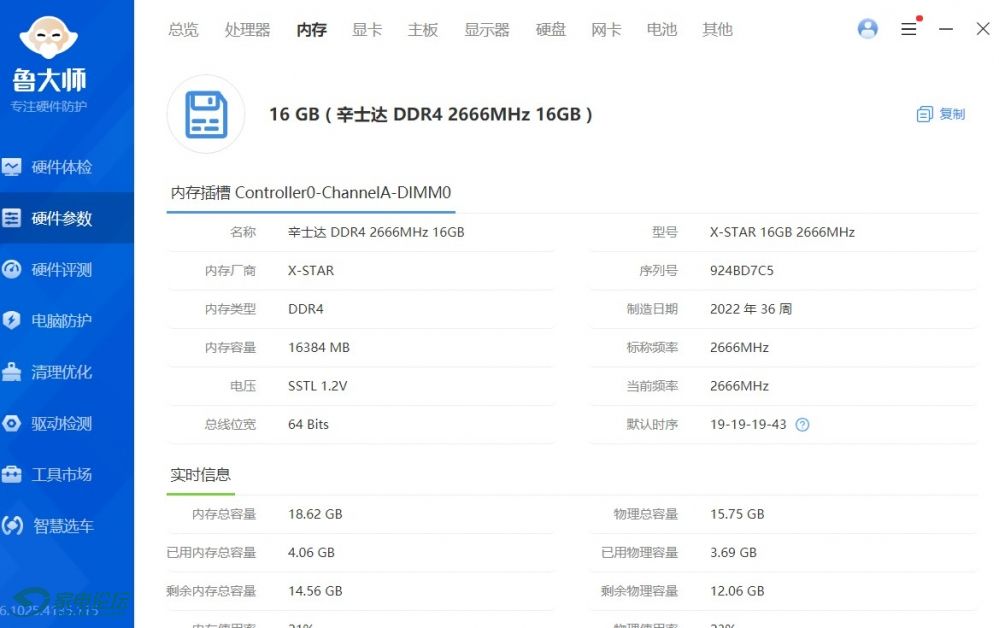Select 硬件参数 in the sidebar
Viewport: 999px width, 628px height.
[67, 218]
